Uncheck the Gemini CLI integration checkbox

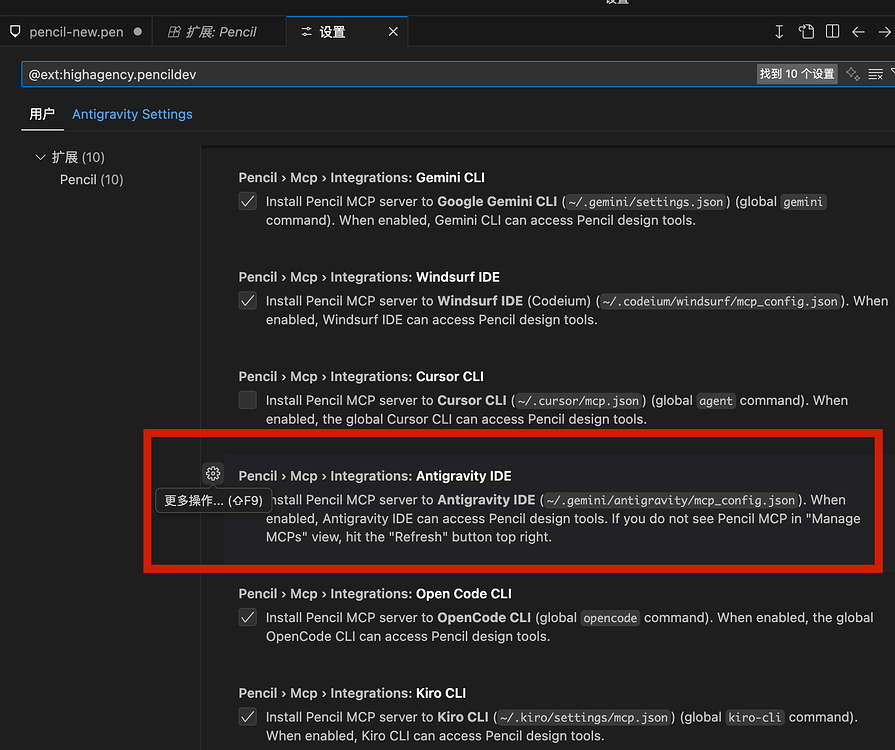point(247,201)
